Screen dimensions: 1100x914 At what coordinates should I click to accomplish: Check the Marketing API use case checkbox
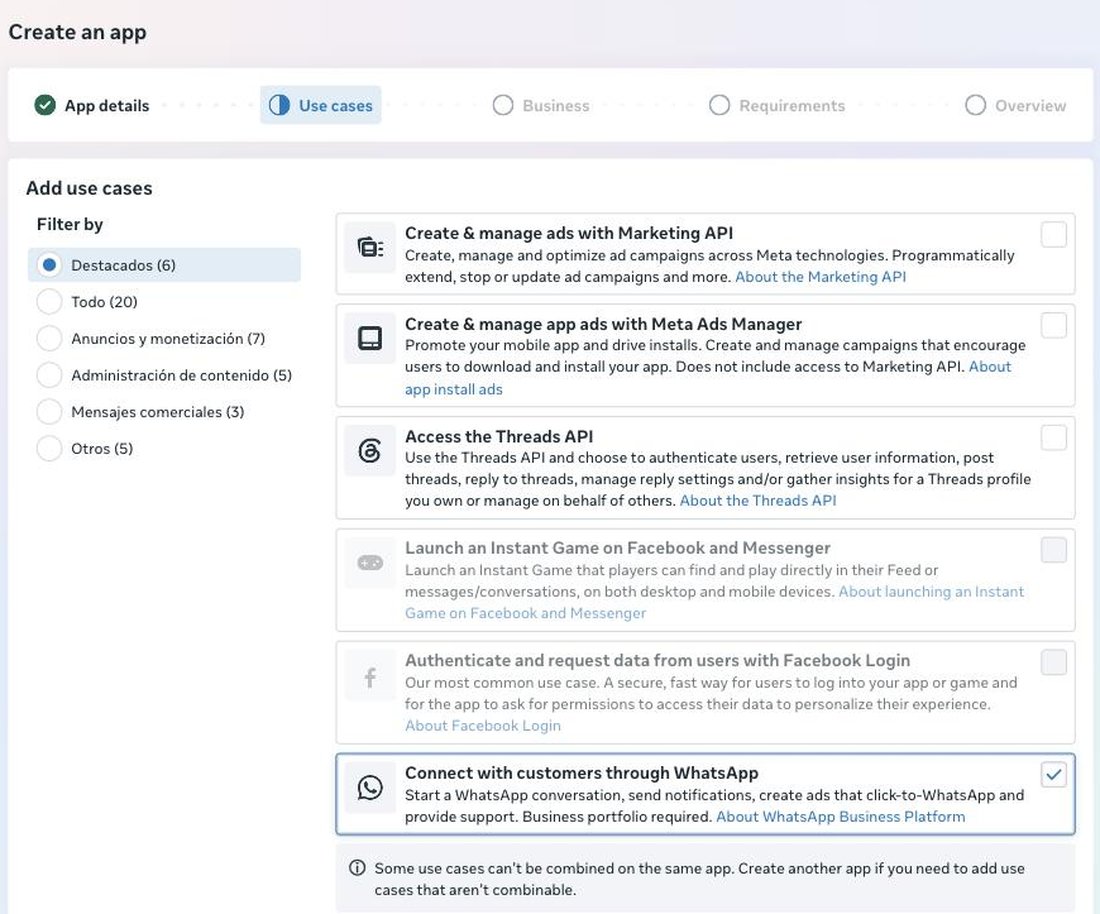click(1054, 234)
